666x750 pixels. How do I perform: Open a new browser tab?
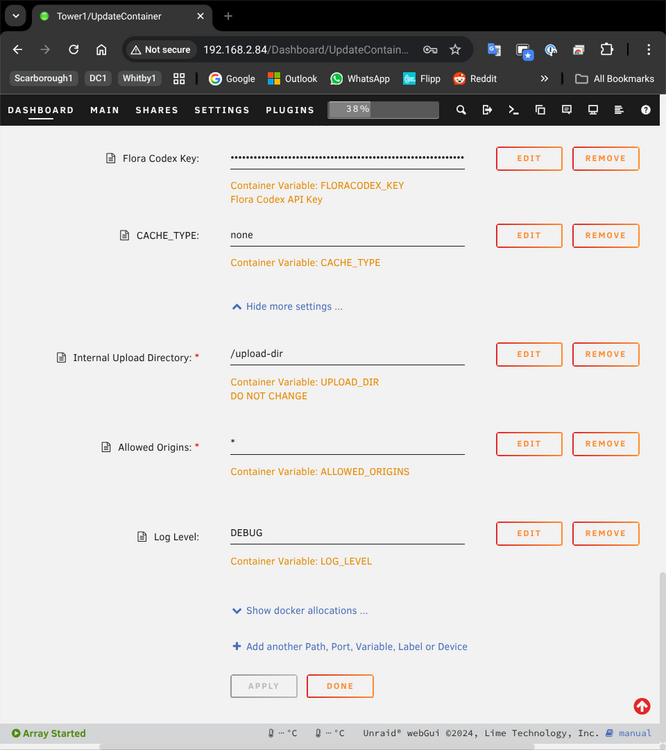tap(228, 16)
